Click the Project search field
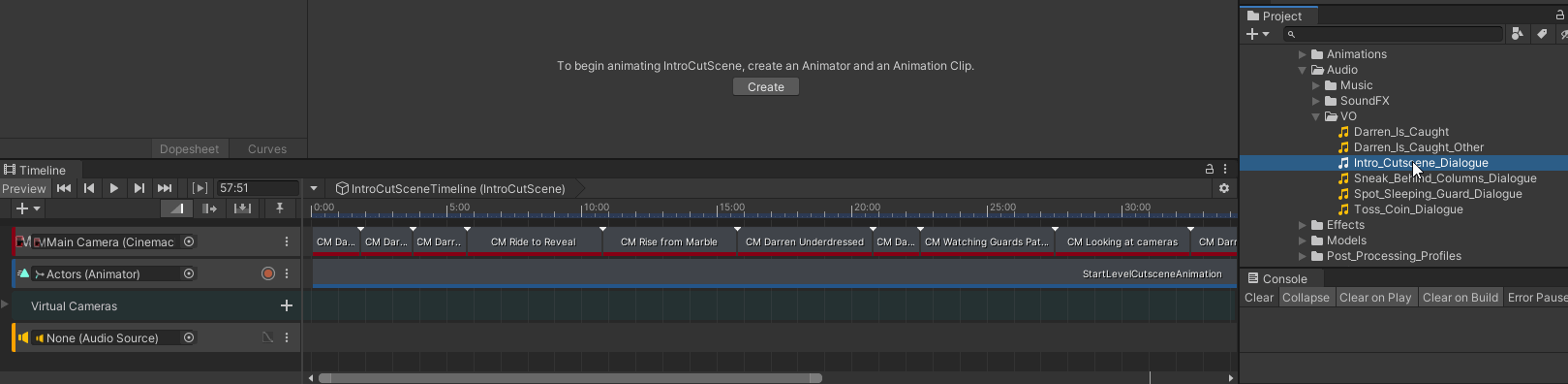The image size is (1568, 384). point(1394,34)
